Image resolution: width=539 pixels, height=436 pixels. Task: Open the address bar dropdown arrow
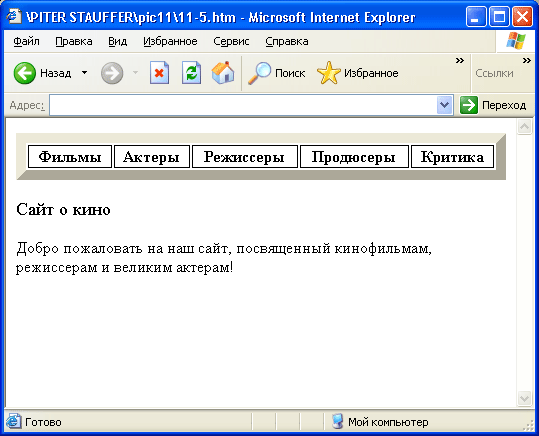[x=444, y=105]
